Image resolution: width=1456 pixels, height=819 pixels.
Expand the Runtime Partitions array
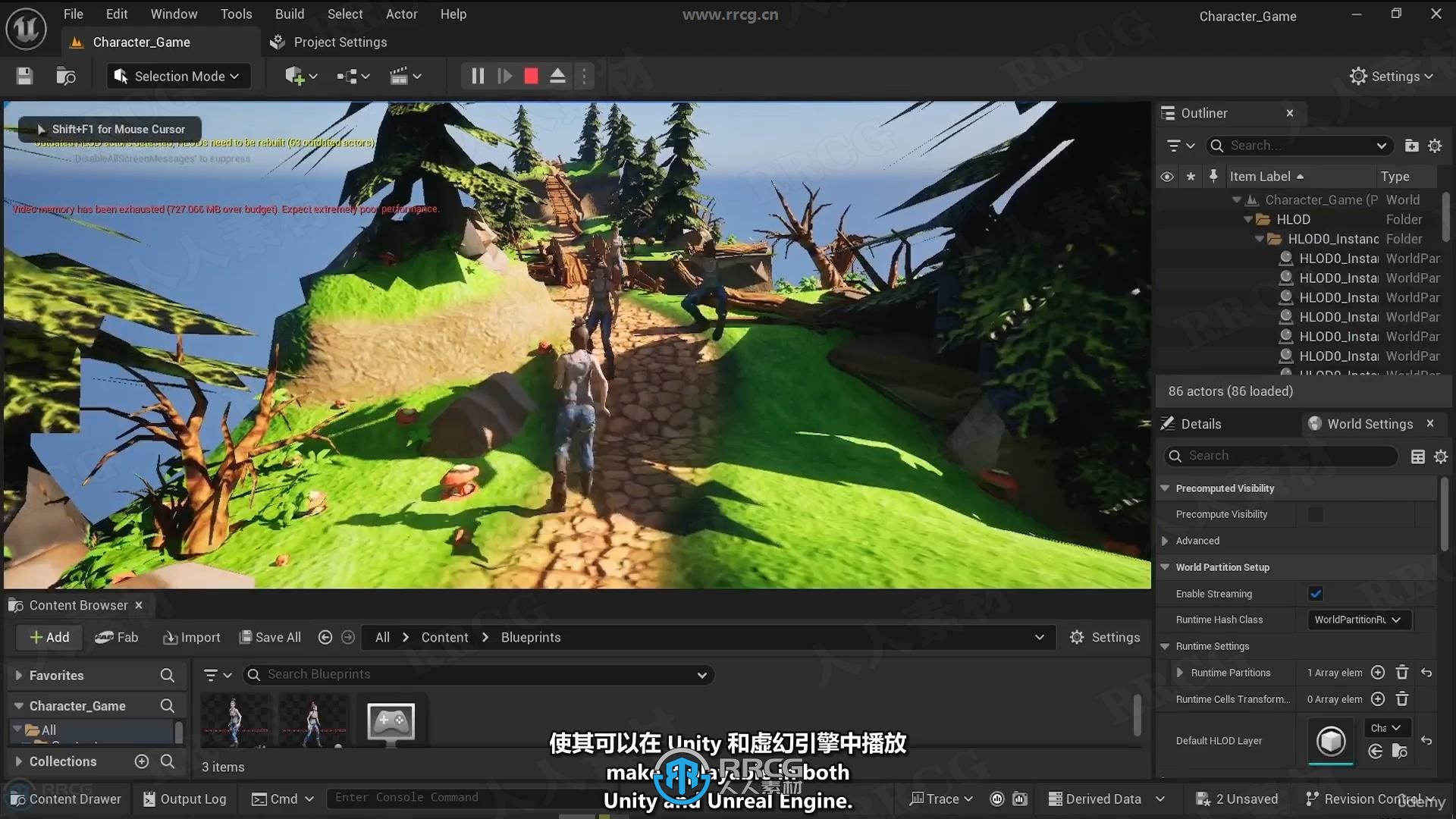pos(1180,673)
